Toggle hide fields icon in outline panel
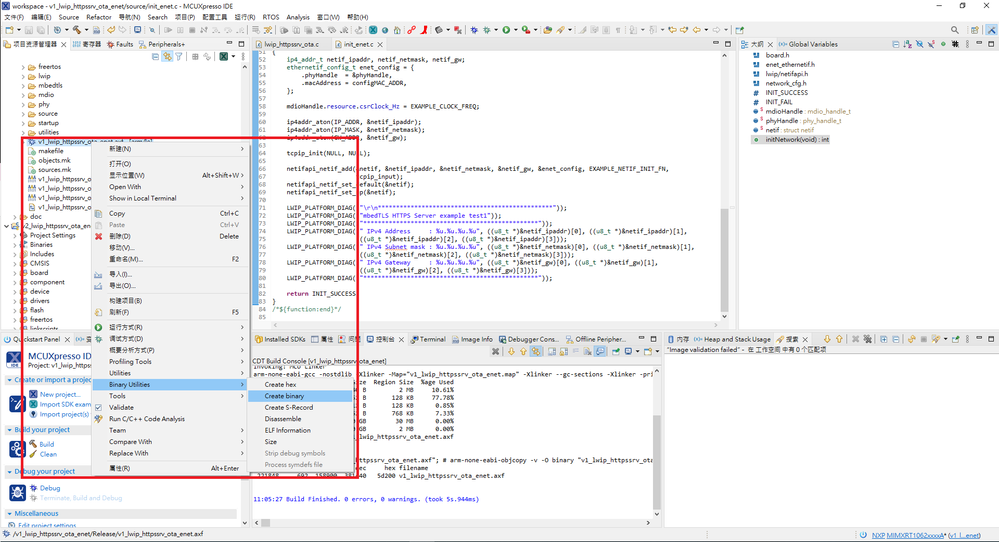This screenshot has width=999, height=542. [919, 45]
